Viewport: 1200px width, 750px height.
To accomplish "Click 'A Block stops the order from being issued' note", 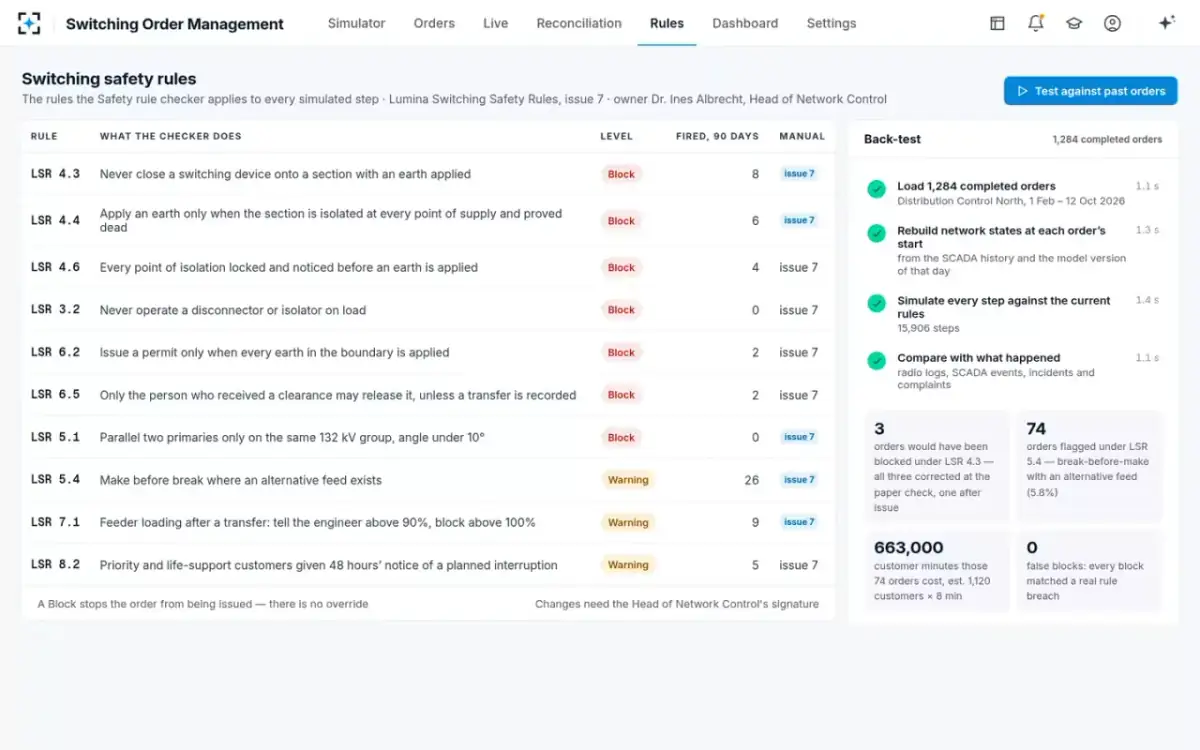I will pos(203,604).
